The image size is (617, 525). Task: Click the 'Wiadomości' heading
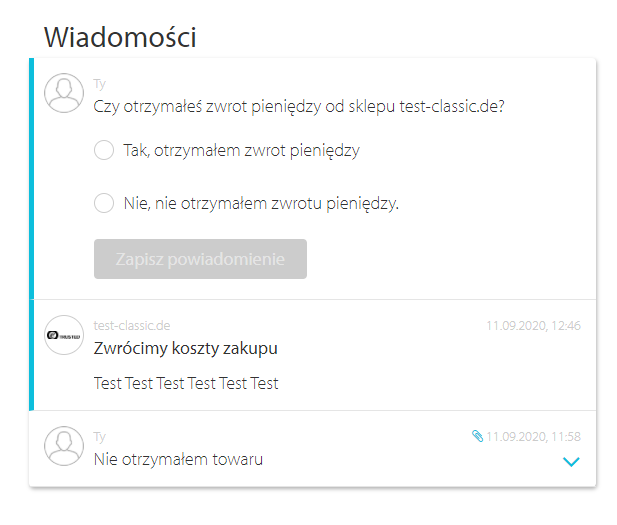click(x=120, y=37)
